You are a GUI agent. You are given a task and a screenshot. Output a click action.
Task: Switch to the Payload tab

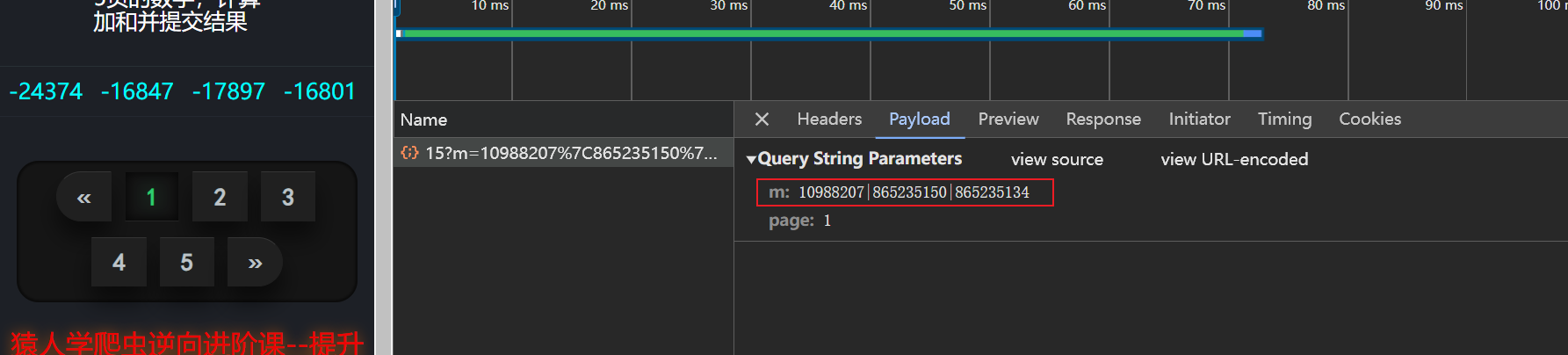click(919, 120)
